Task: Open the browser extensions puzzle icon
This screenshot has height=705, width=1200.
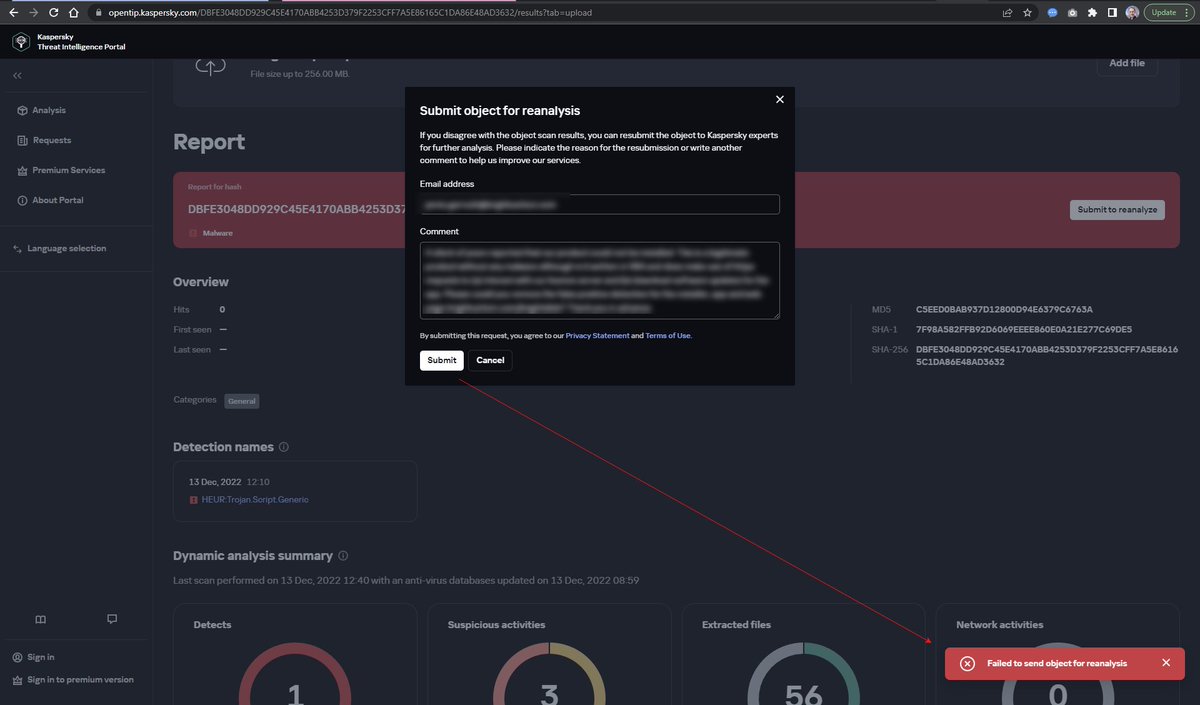Action: [x=1092, y=13]
